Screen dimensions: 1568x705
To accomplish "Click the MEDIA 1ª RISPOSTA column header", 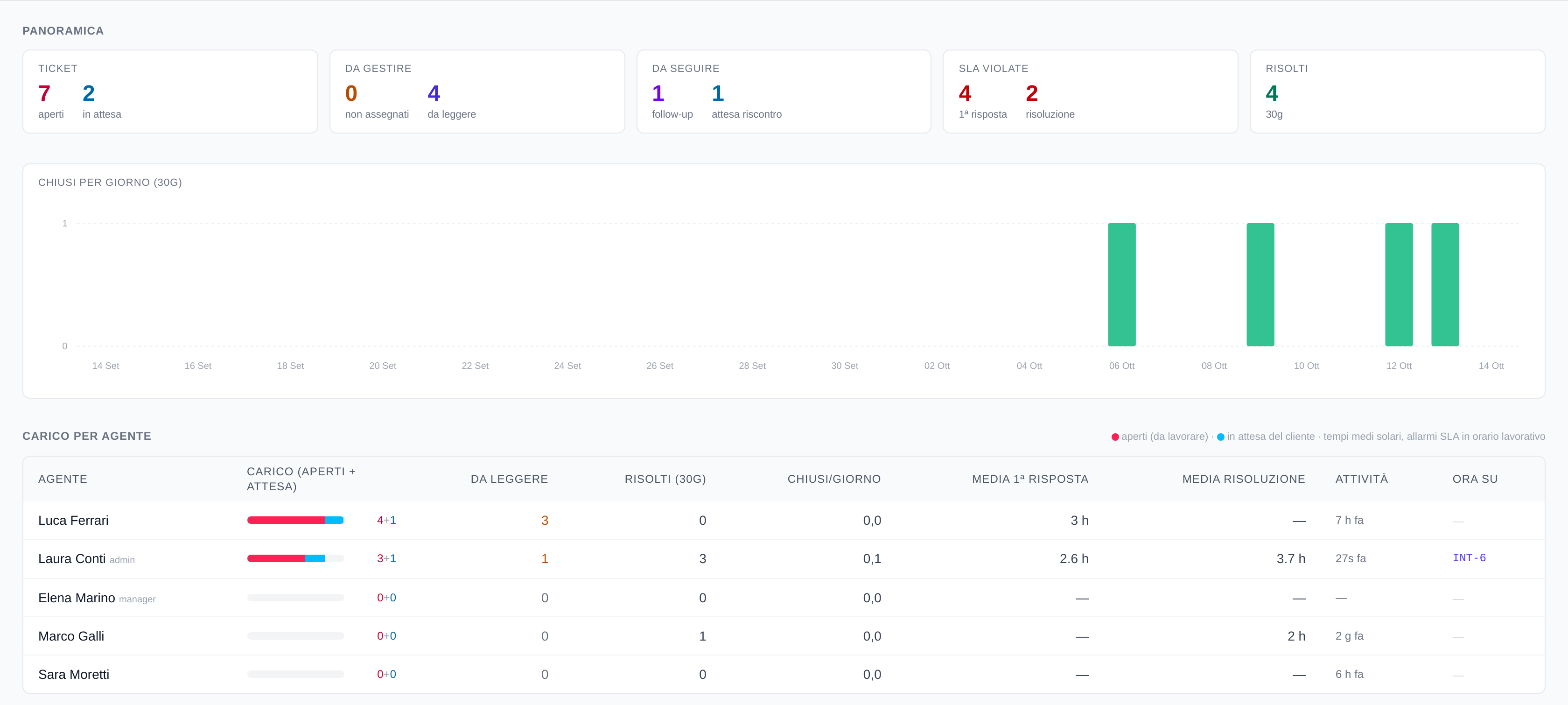I will [1030, 479].
